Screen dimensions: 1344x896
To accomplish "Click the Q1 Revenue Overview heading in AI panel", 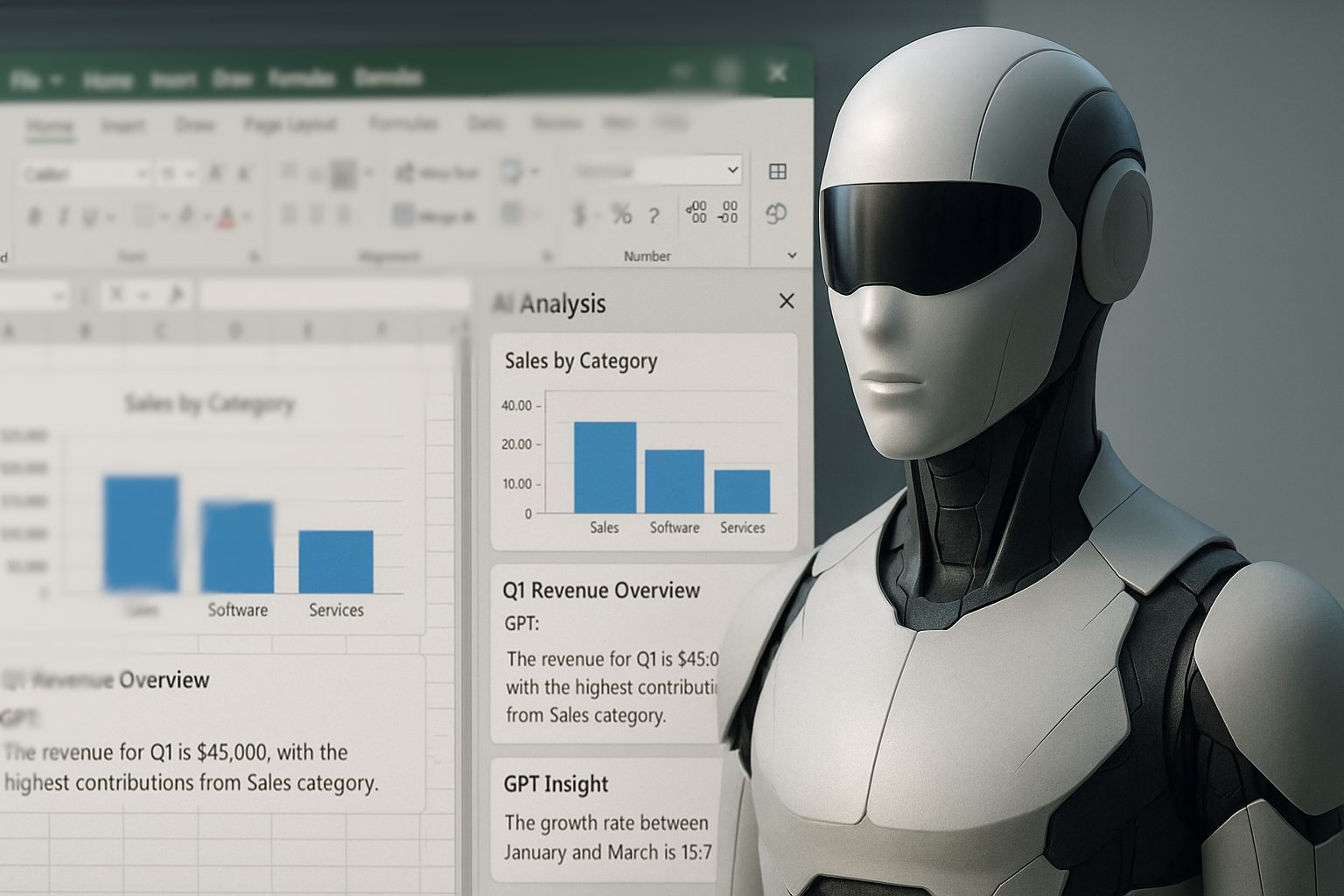I will pyautogui.click(x=602, y=591).
